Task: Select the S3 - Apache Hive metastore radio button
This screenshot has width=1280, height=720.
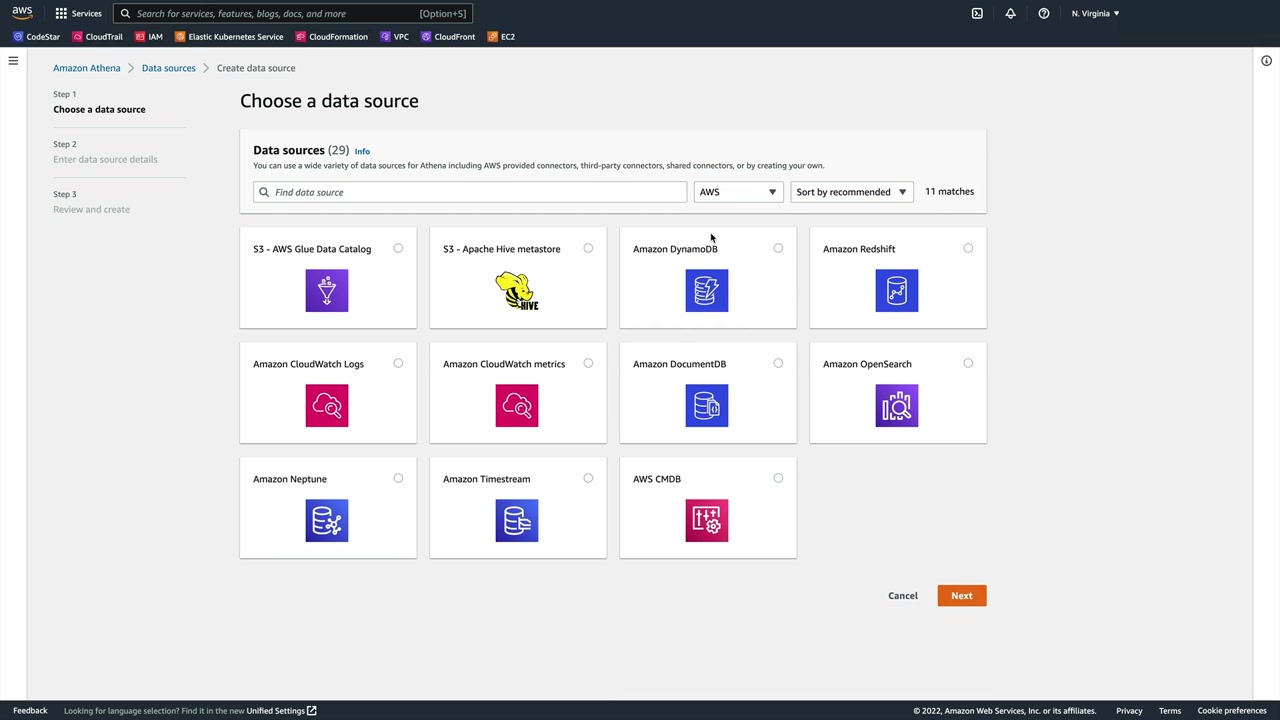Action: [588, 248]
